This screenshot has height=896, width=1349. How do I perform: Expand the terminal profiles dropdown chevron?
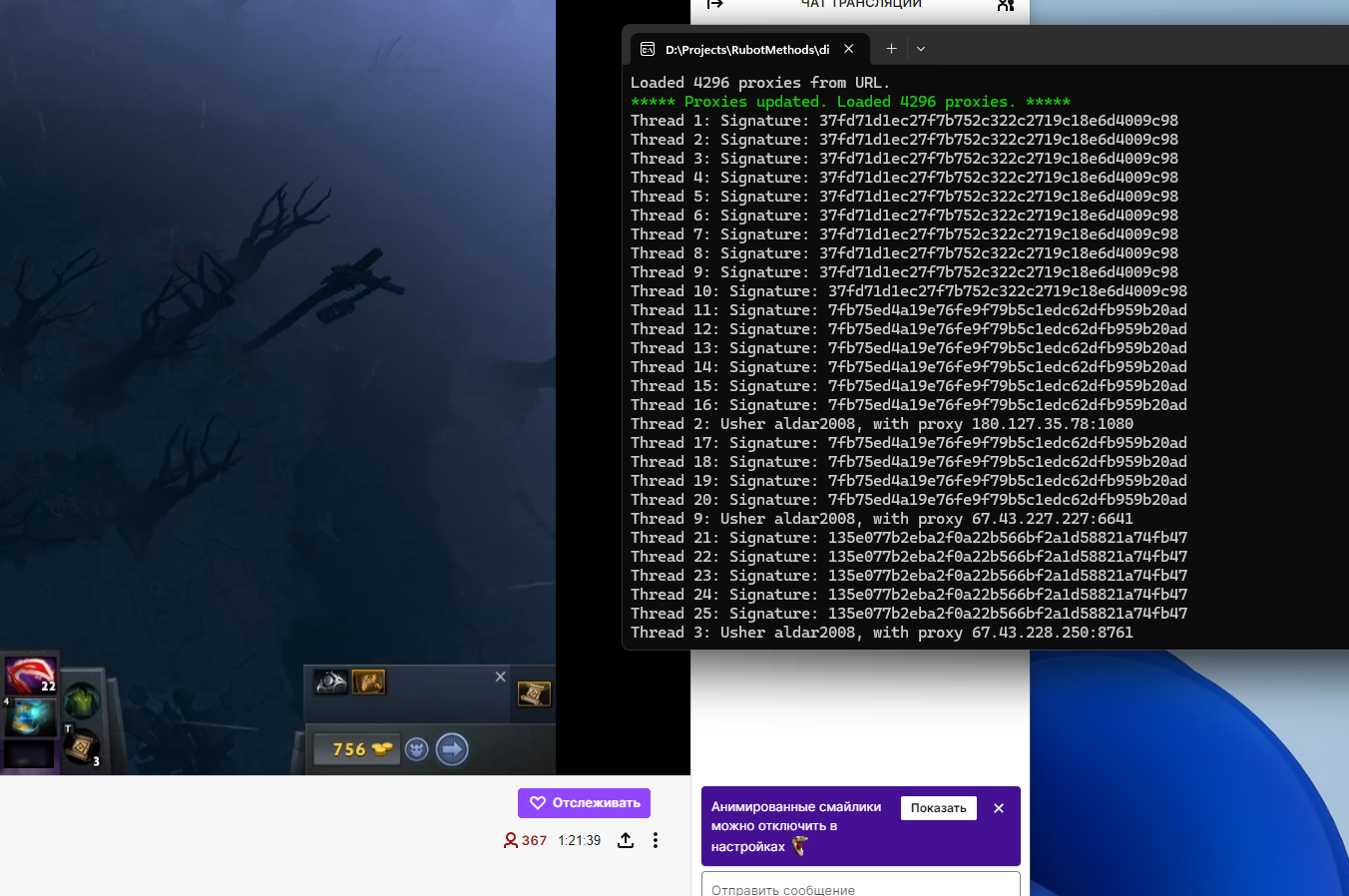tap(921, 49)
